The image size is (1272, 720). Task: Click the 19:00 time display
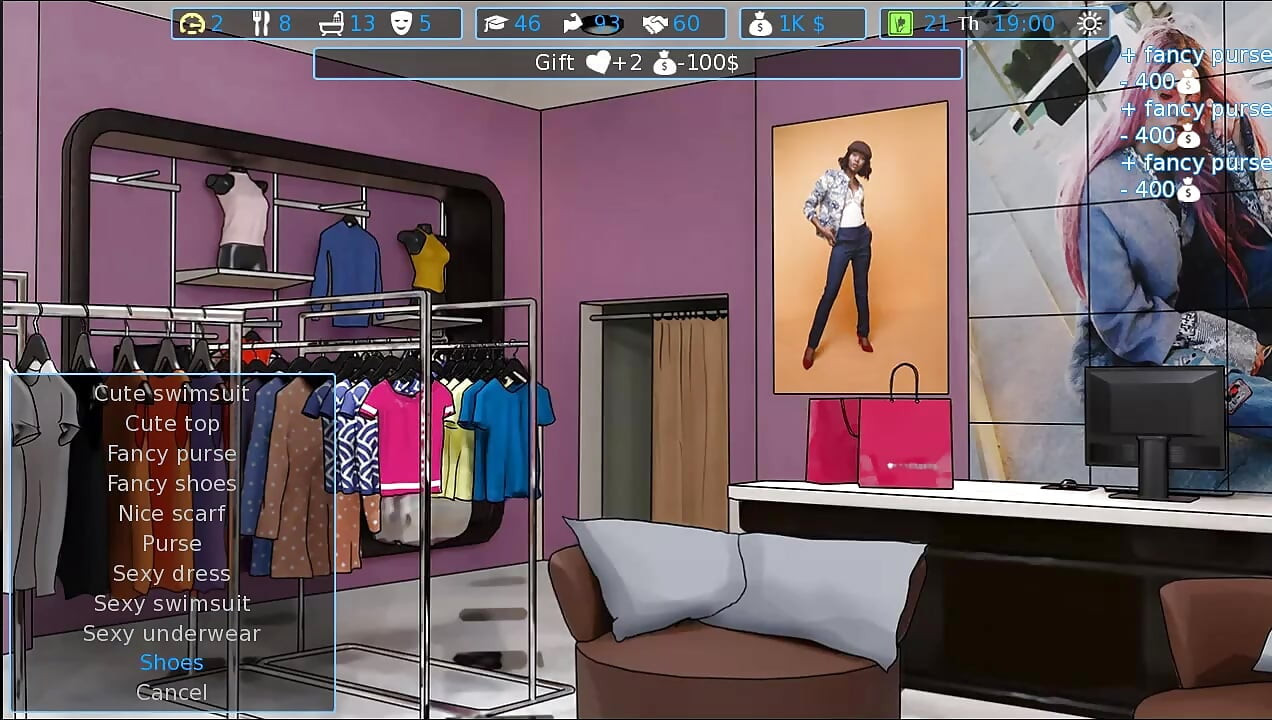(x=1025, y=24)
